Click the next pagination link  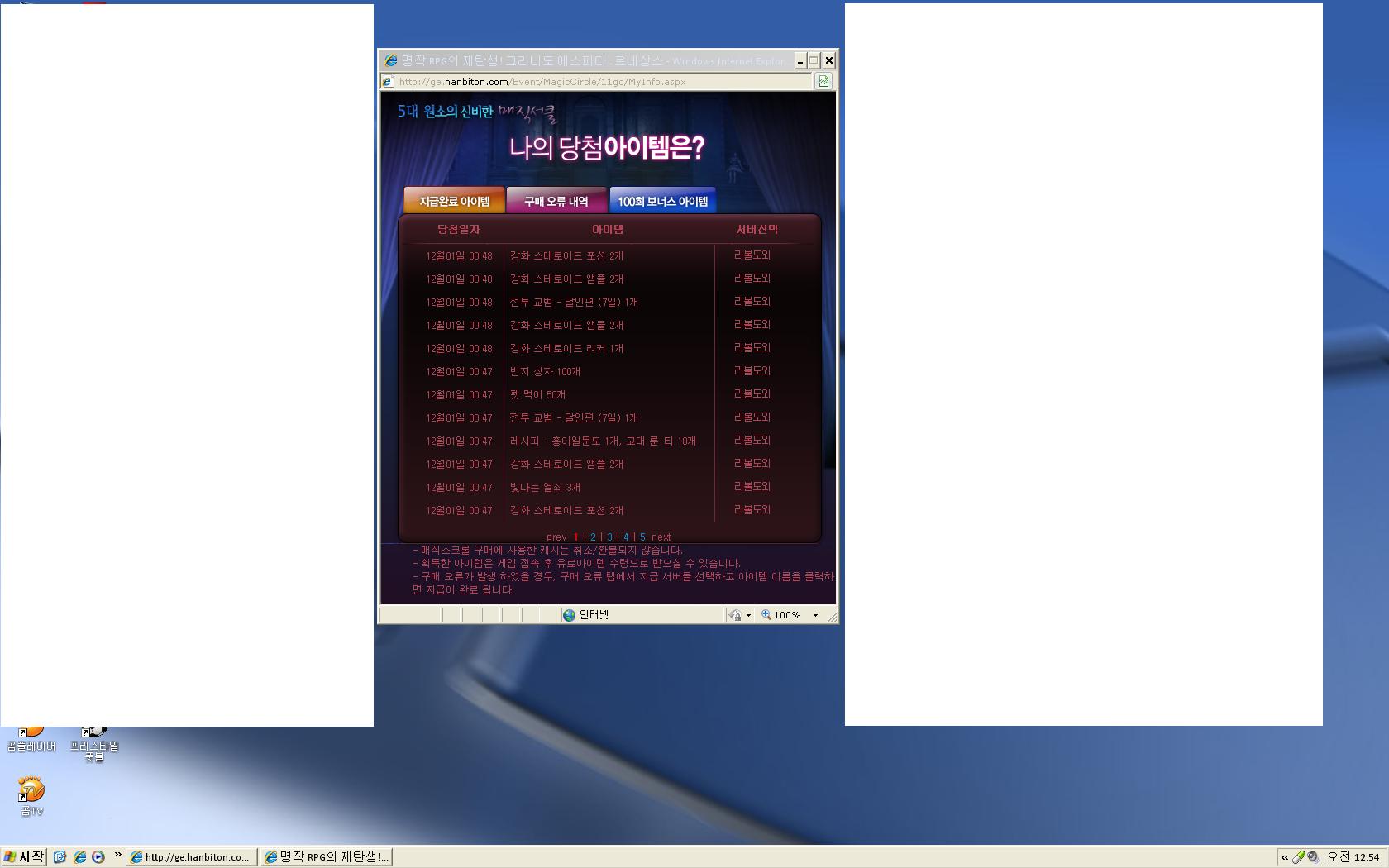(x=661, y=537)
